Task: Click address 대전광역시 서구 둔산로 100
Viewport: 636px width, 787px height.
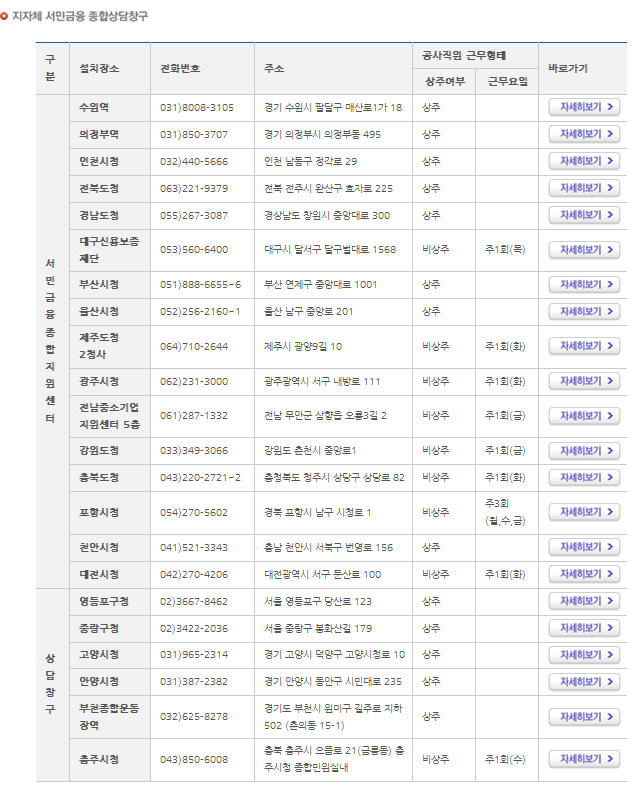Action: 322,575
